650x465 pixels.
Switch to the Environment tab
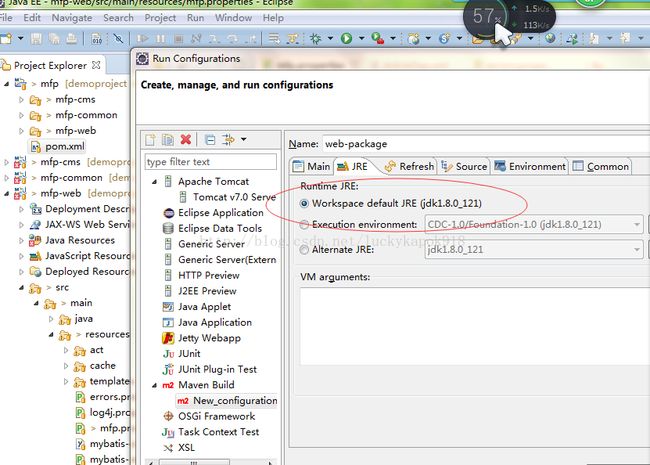tap(530, 167)
